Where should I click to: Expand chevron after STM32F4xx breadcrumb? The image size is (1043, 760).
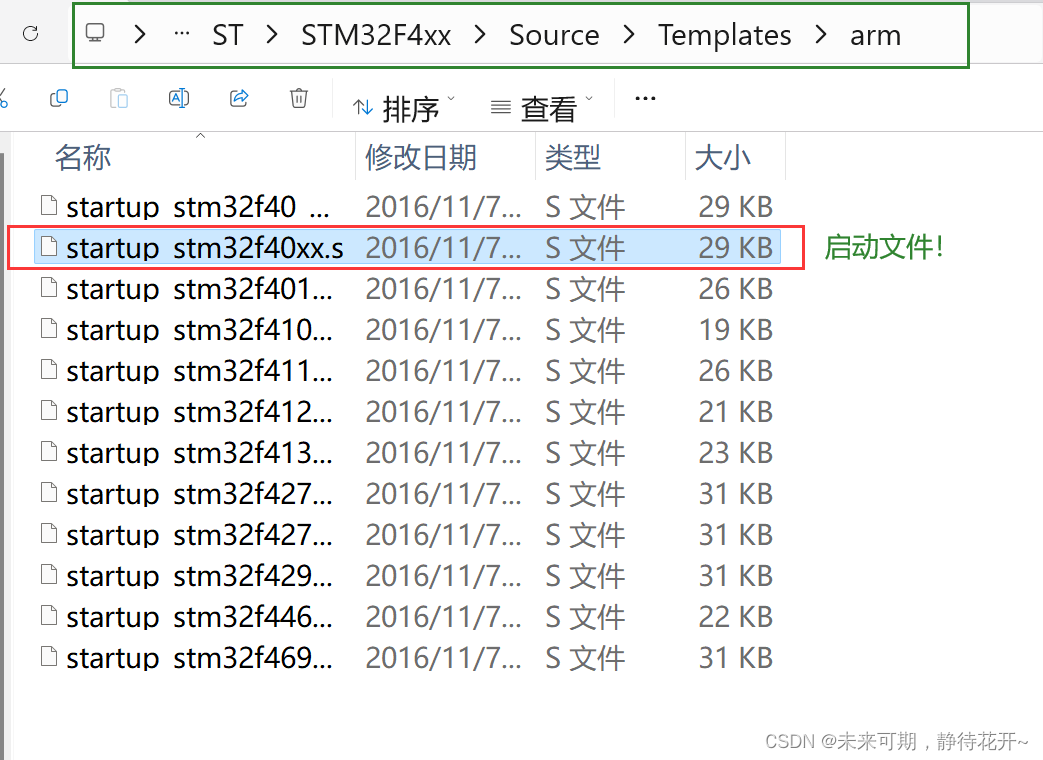pyautogui.click(x=480, y=34)
